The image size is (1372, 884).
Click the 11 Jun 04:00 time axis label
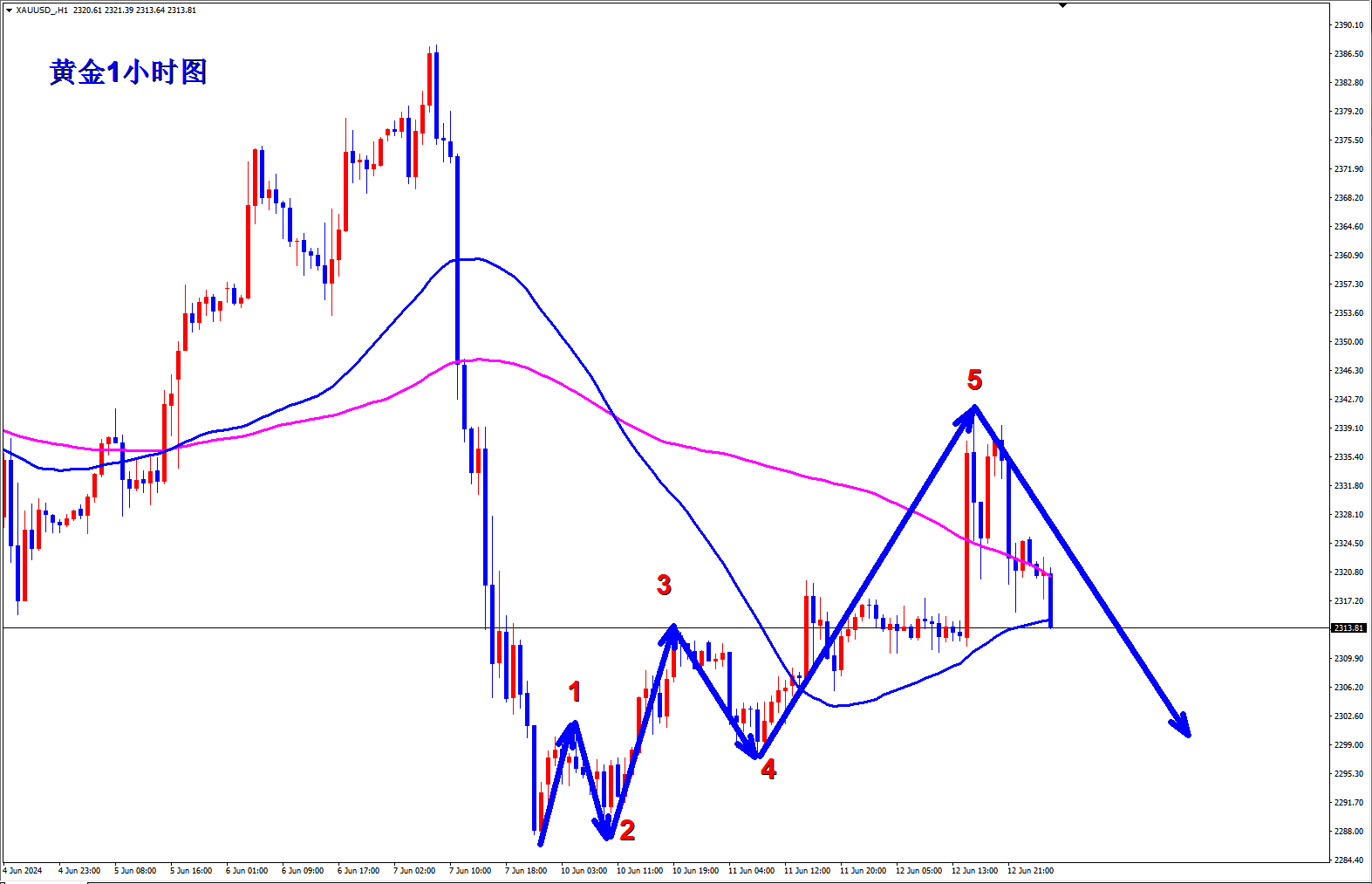click(752, 871)
